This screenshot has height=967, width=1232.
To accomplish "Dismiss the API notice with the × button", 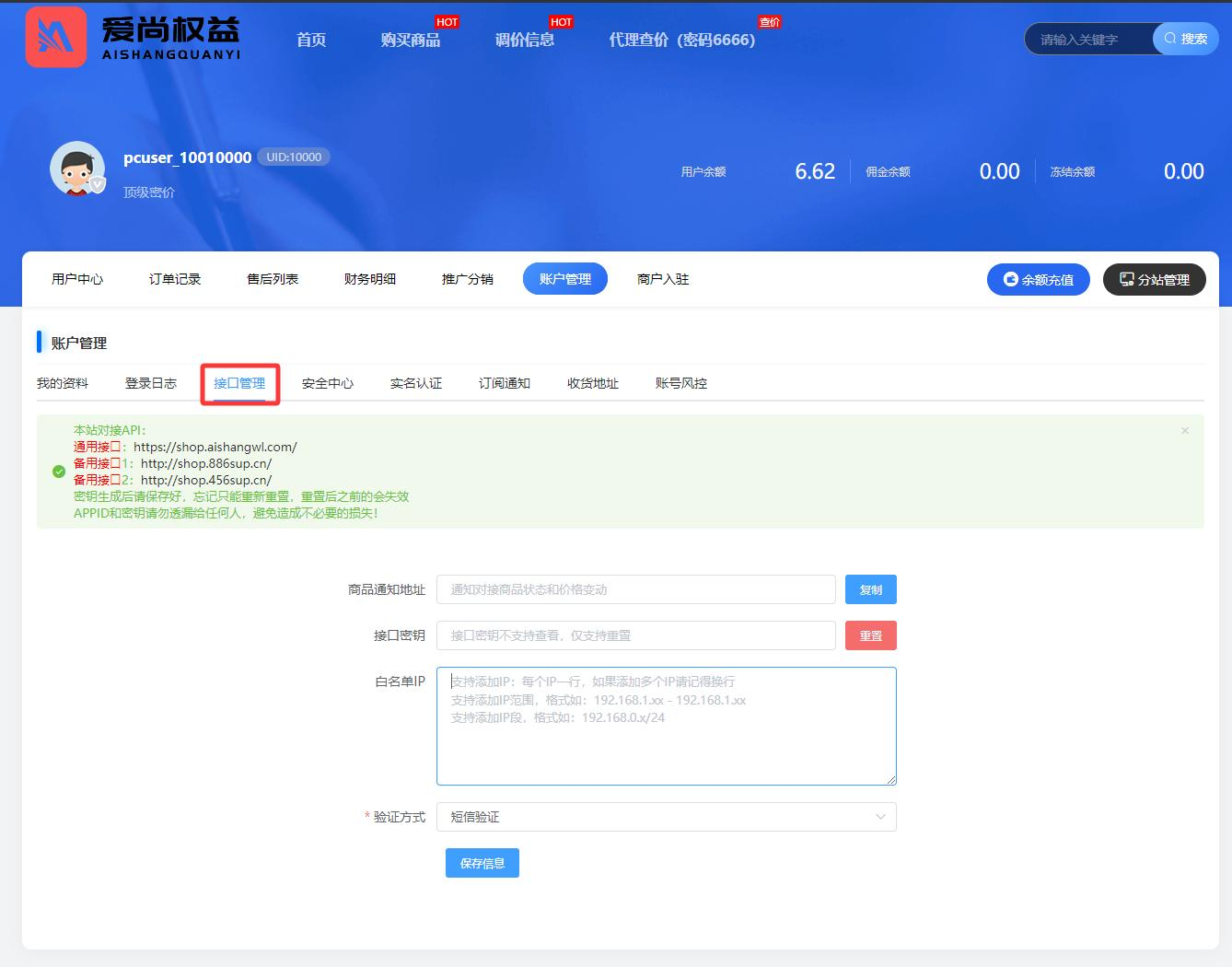I will [1185, 430].
